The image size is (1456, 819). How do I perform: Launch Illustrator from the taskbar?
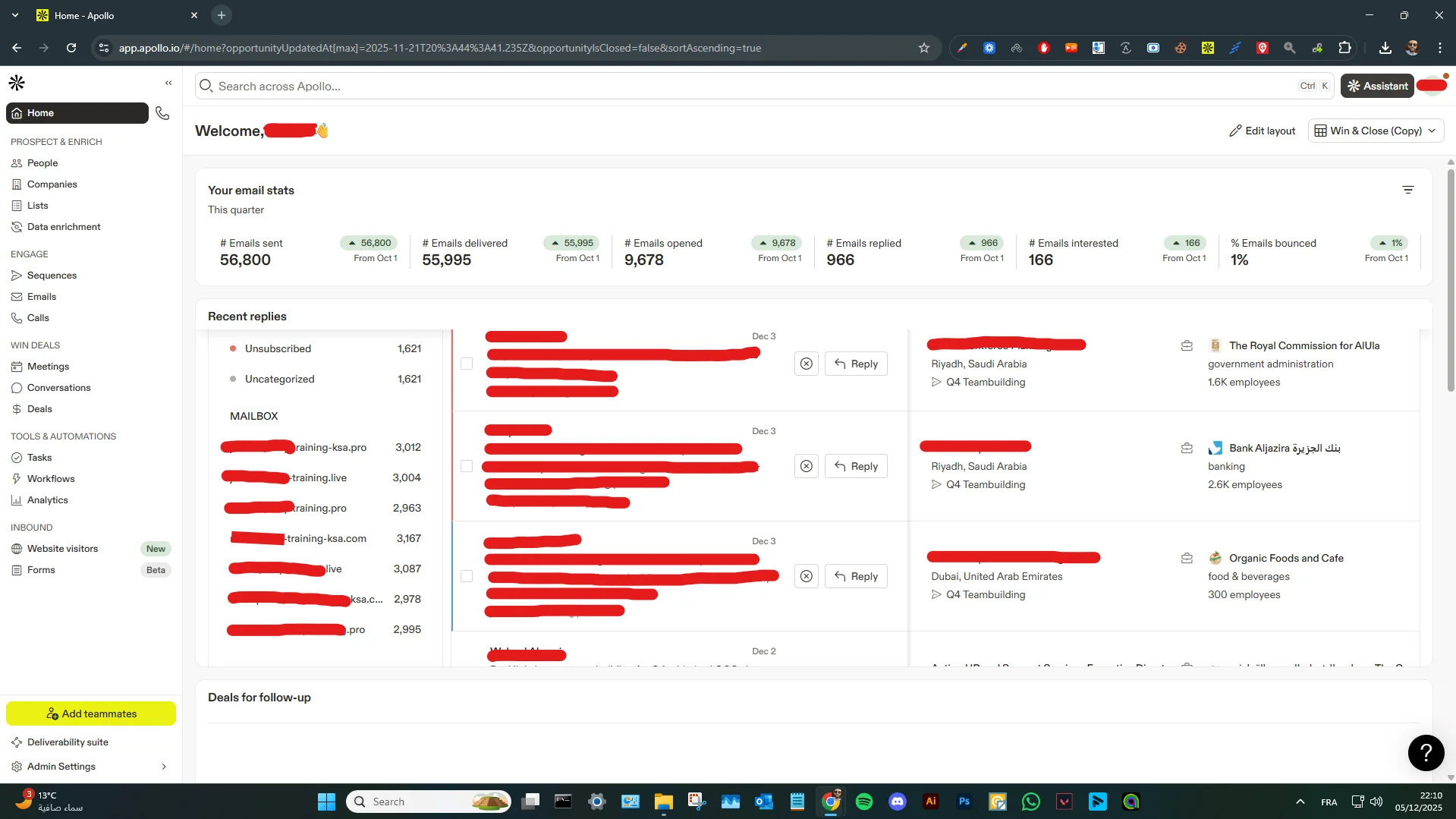931,802
